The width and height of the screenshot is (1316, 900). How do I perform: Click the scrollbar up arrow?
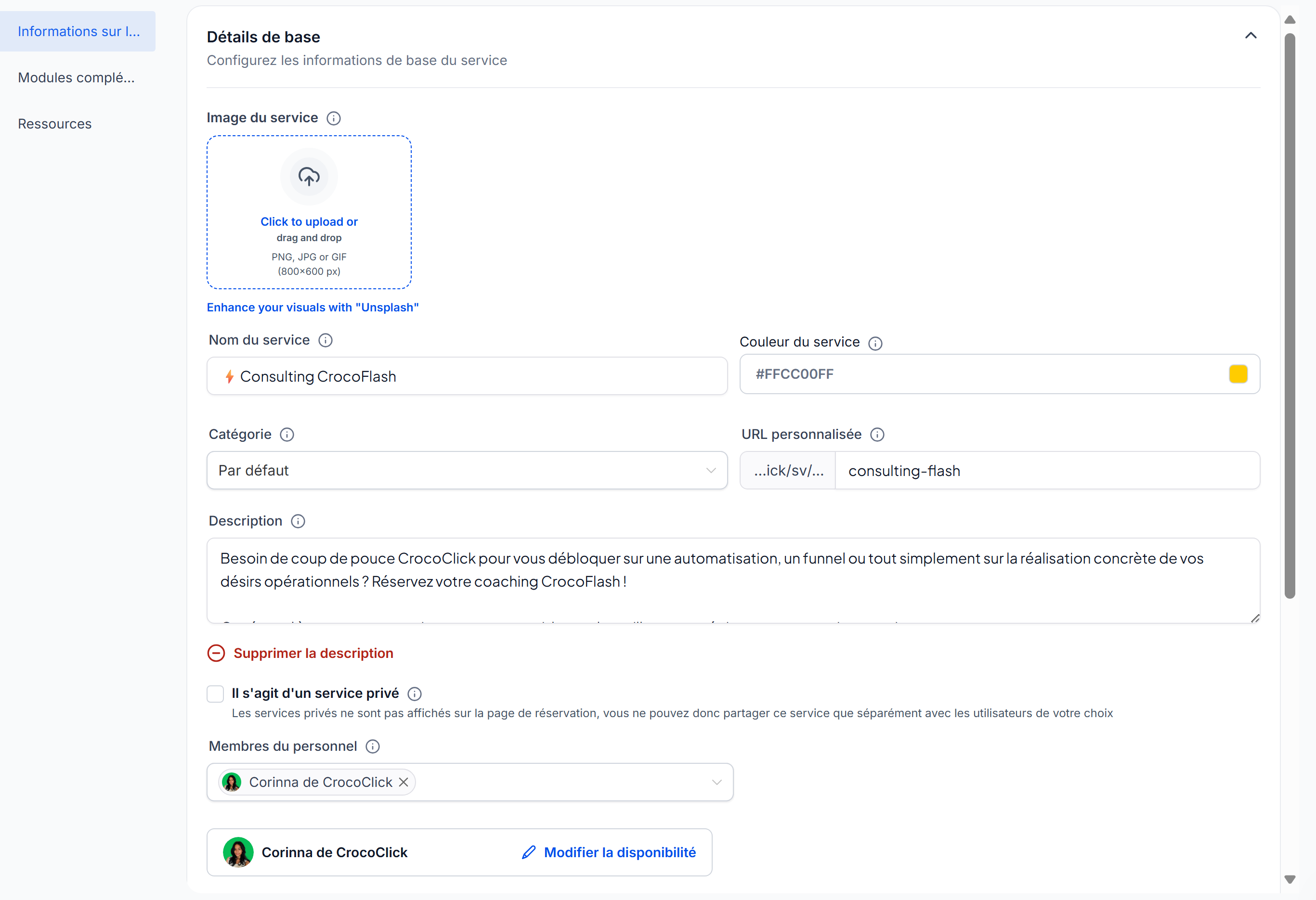(x=1290, y=20)
